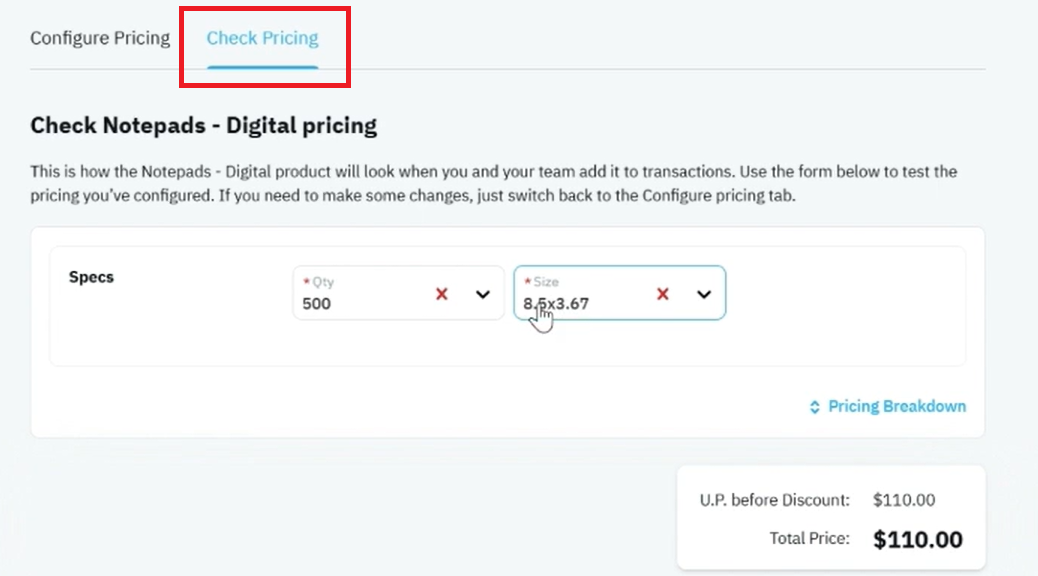Screen dimensions: 1038x576
Task: Clear the Size value with the red X
Action: pyautogui.click(x=663, y=294)
